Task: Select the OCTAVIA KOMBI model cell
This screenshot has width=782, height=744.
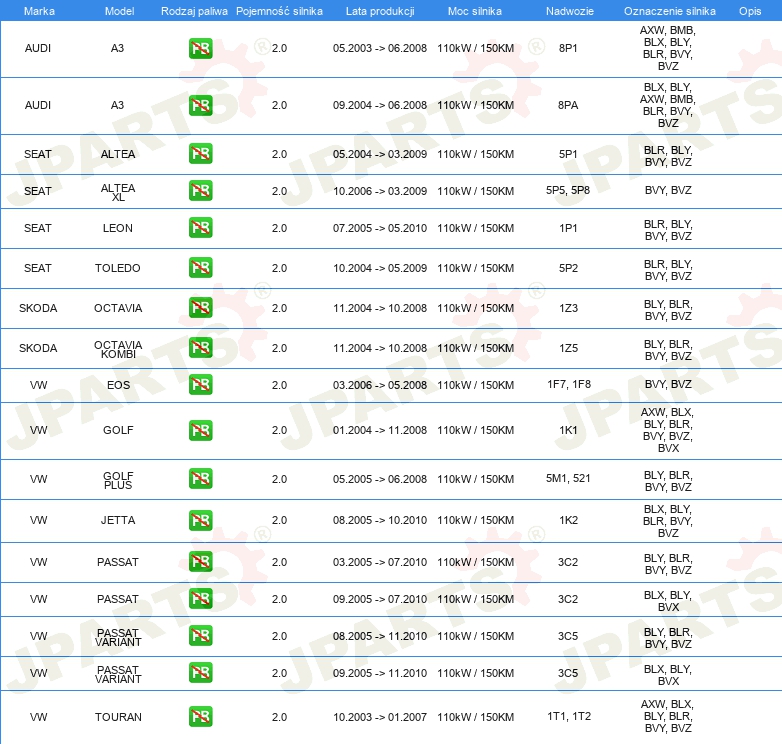Action: point(118,349)
